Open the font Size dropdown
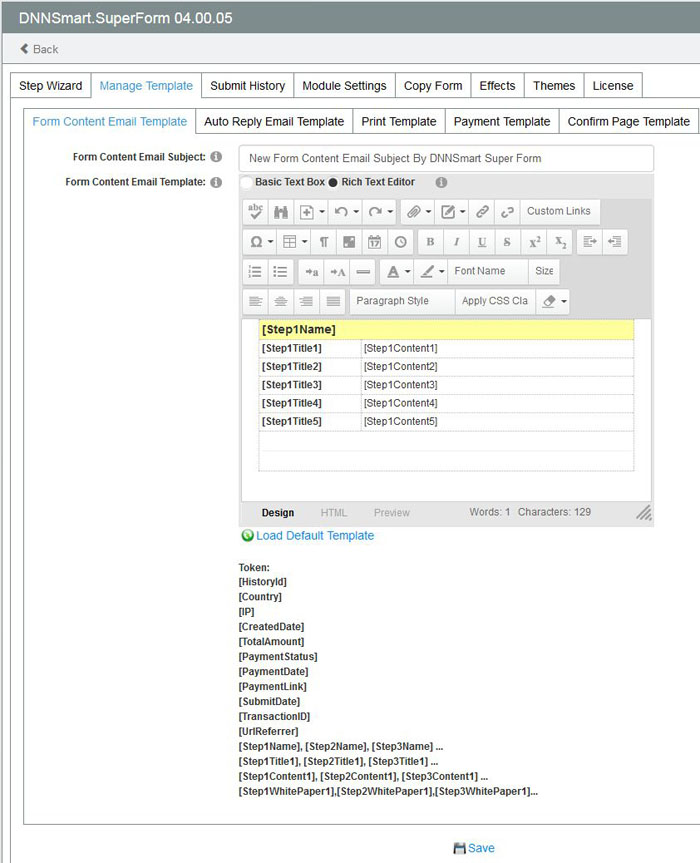The image size is (700, 863). pyautogui.click(x=544, y=271)
